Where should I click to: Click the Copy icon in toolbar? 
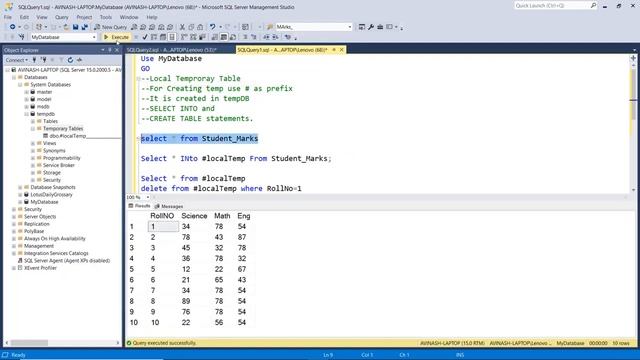point(191,27)
